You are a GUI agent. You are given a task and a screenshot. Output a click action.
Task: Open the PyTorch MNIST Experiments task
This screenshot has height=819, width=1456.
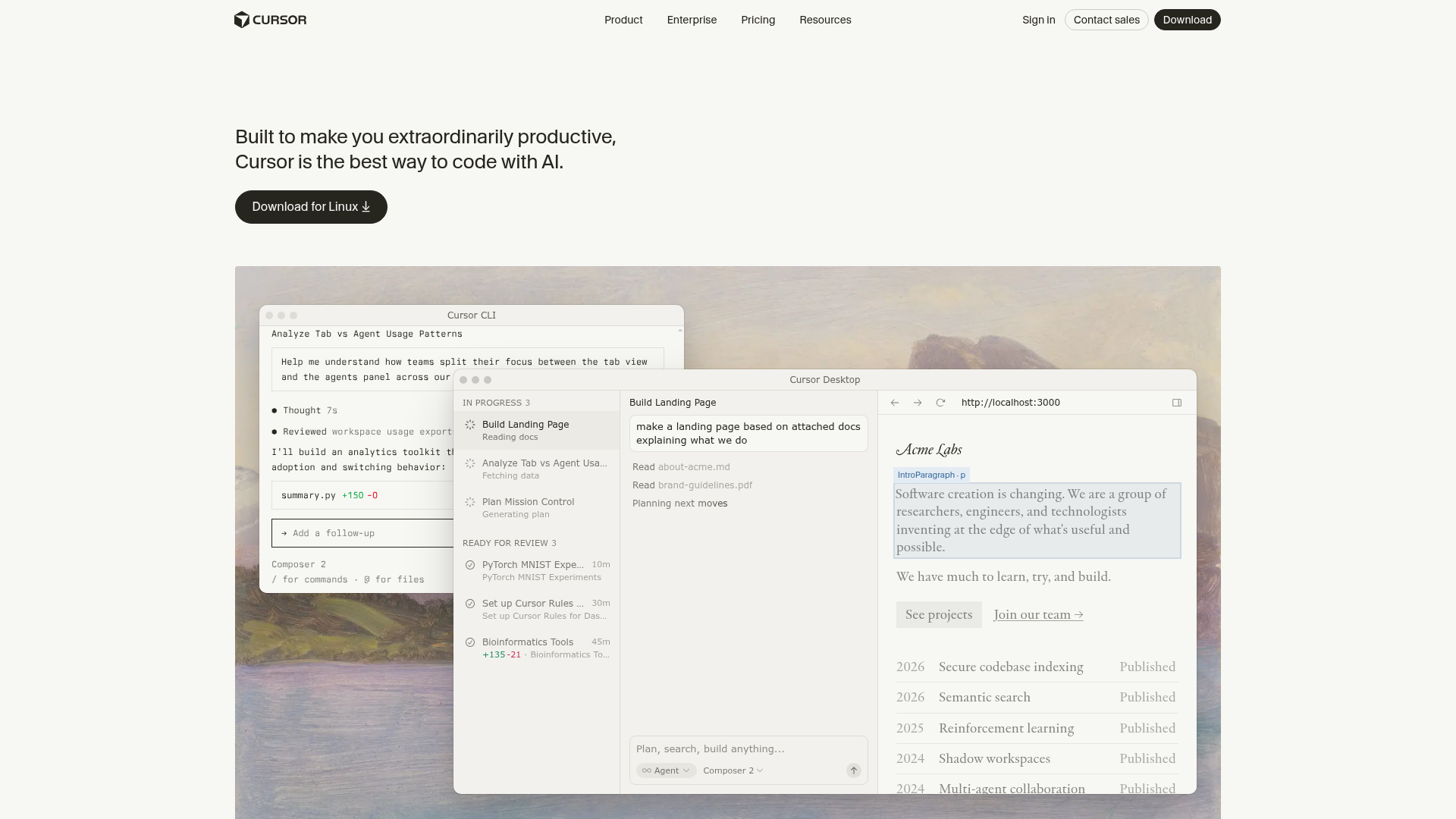[536, 571]
